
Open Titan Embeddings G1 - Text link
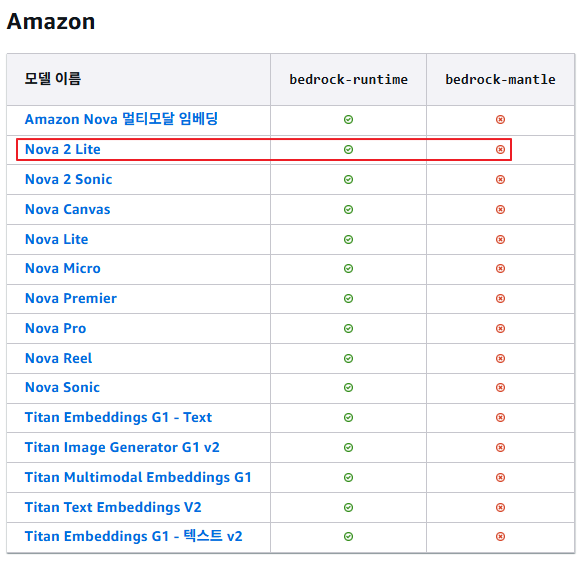pos(118,417)
